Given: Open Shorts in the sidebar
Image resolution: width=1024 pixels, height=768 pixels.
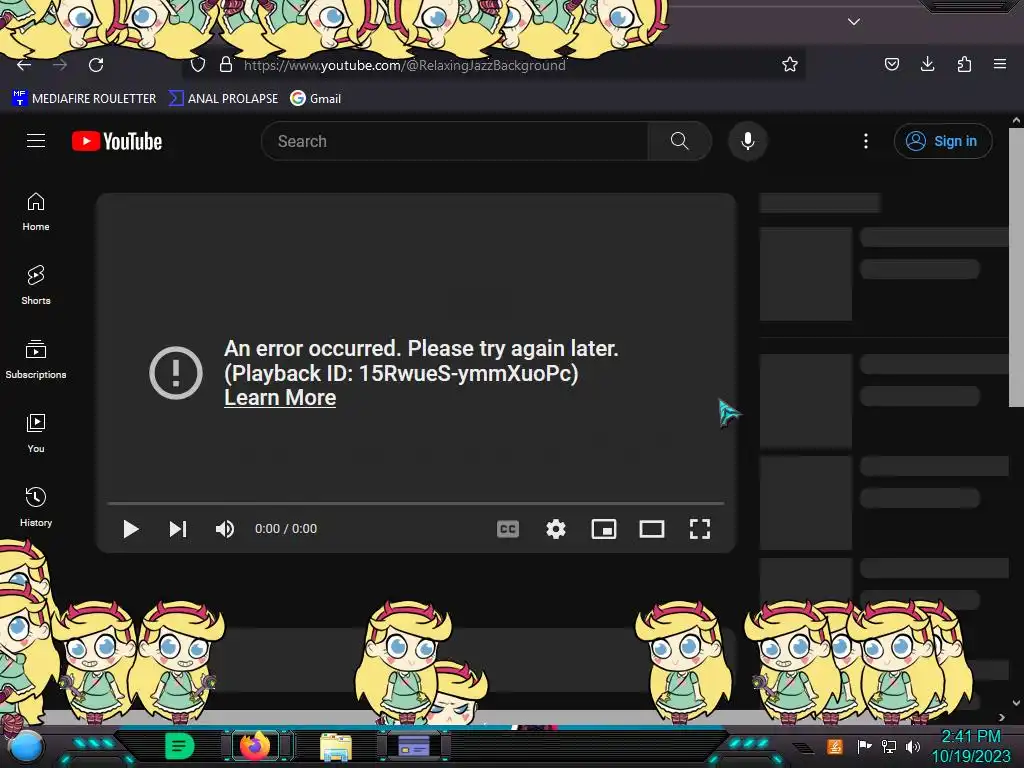Looking at the screenshot, I should [36, 285].
